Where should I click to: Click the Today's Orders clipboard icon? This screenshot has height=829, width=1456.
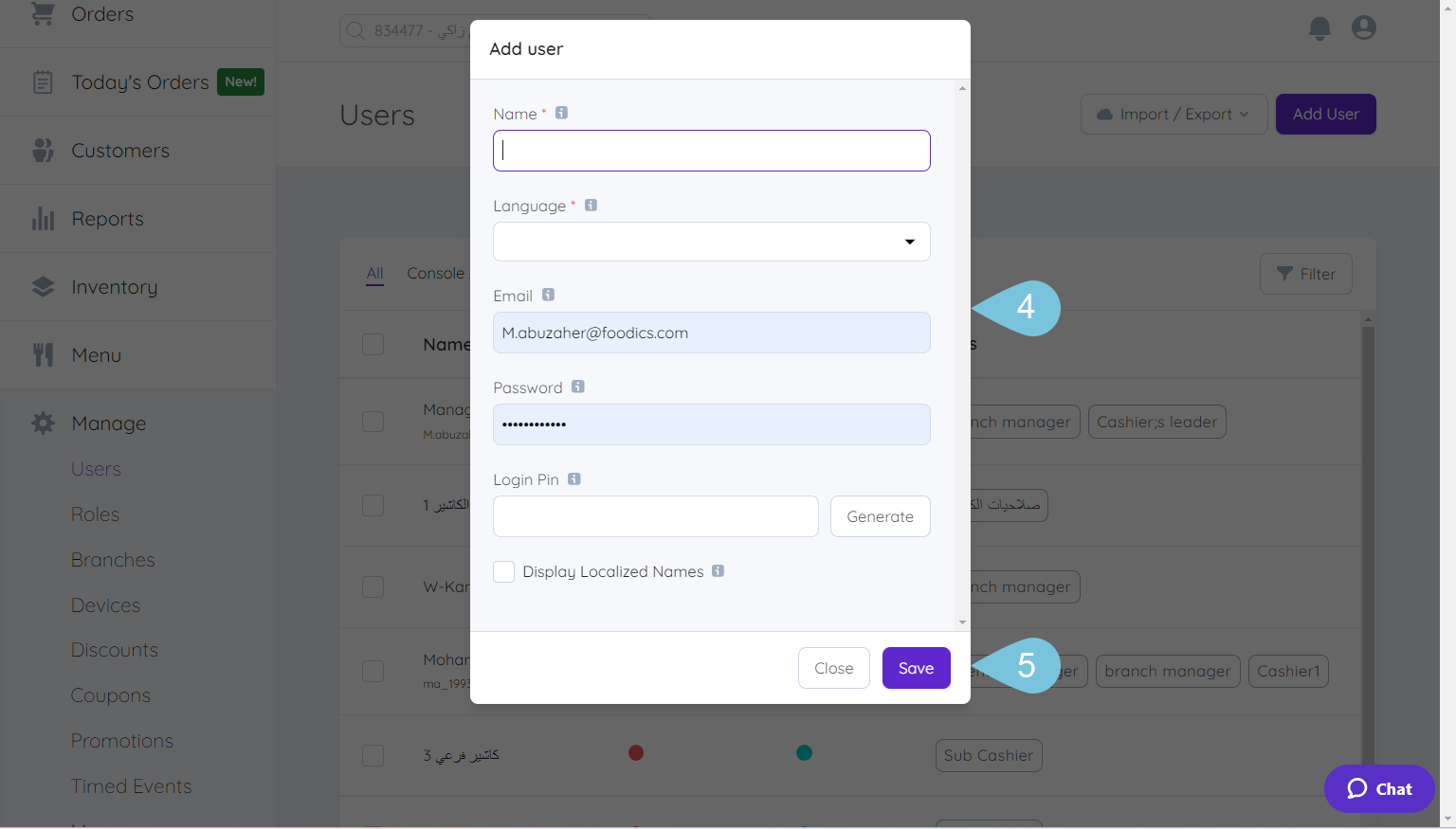(43, 82)
